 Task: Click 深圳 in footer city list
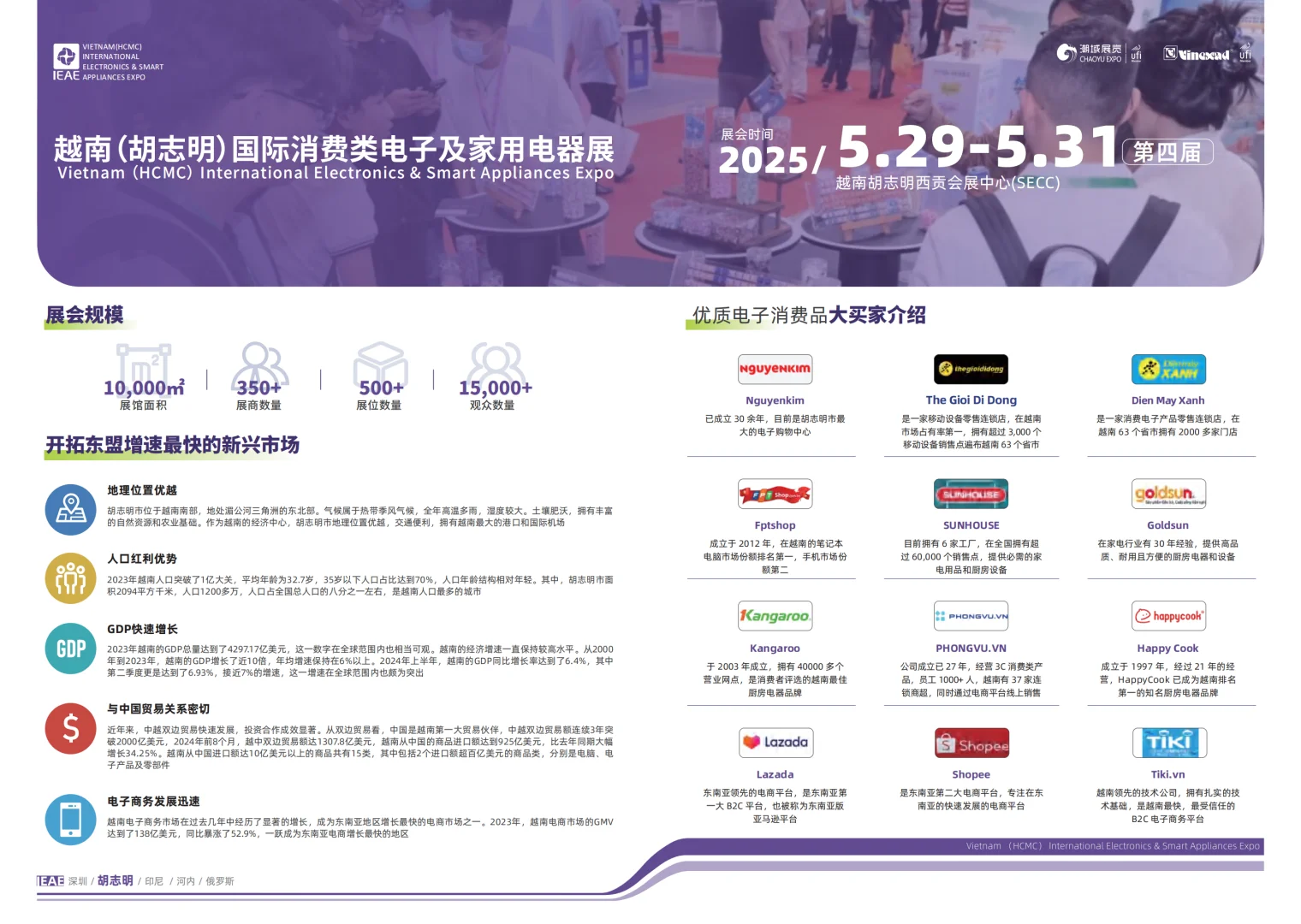(78, 881)
